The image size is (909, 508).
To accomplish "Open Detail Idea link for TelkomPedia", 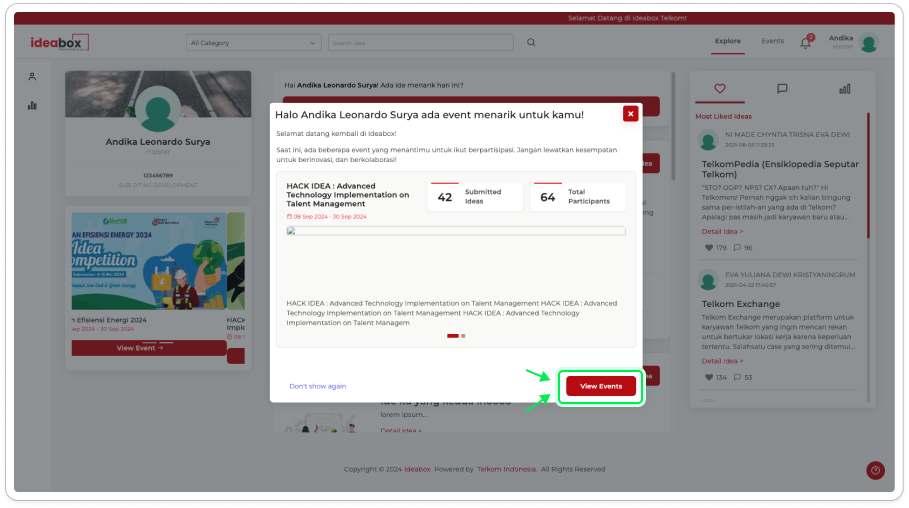I will pos(722,231).
